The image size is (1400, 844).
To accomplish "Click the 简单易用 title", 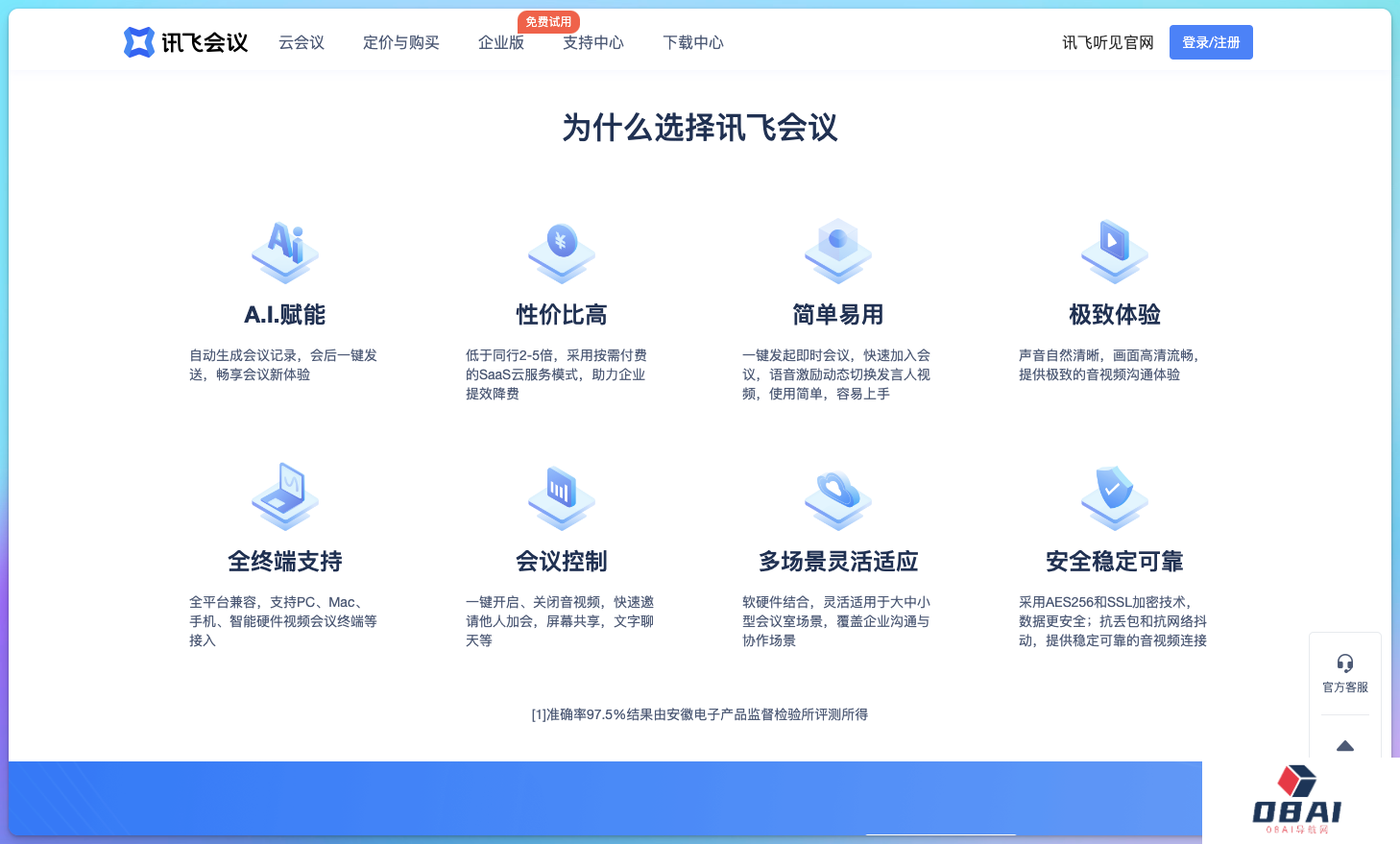I will click(x=838, y=315).
